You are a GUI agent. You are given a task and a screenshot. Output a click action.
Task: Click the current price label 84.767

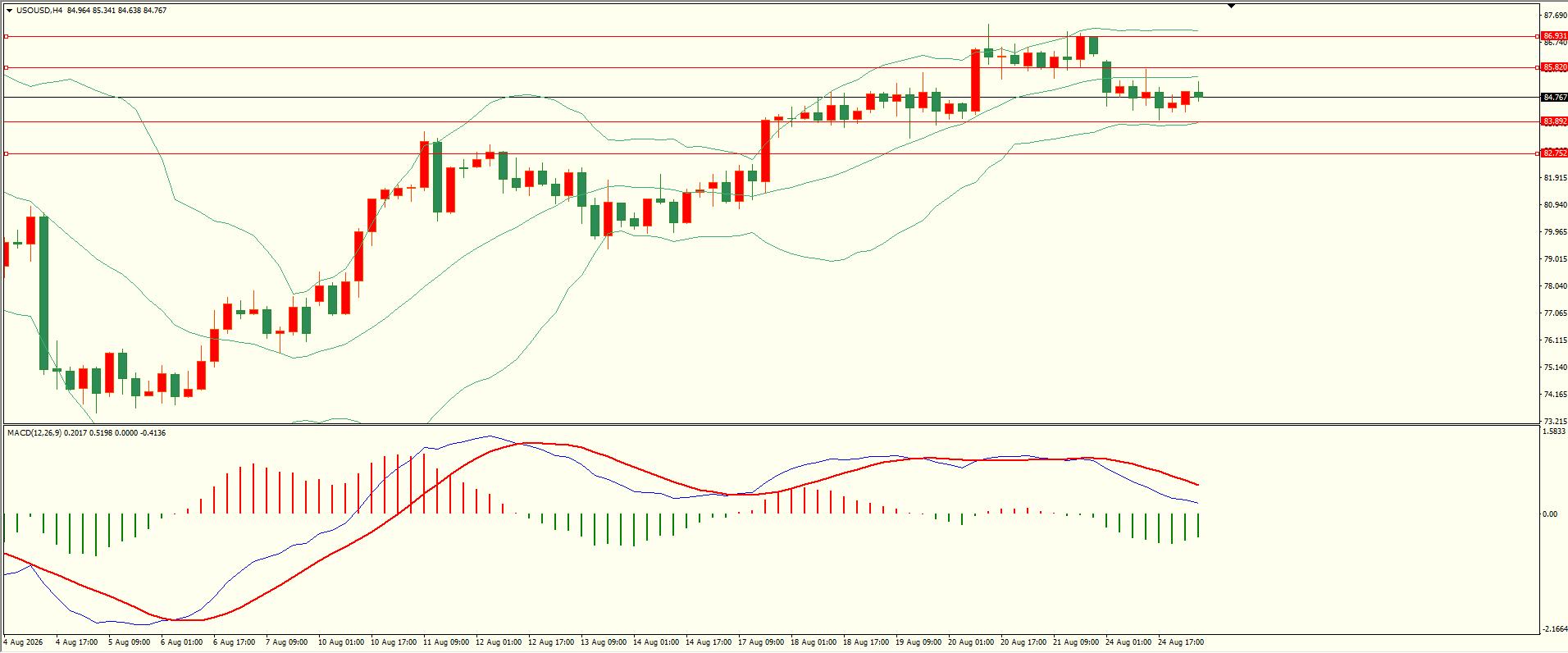coord(1553,98)
